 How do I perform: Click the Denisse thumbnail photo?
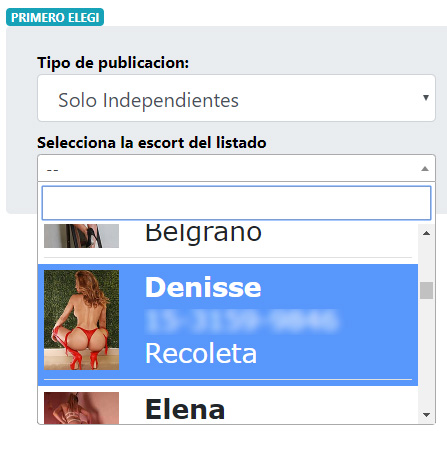(81, 320)
